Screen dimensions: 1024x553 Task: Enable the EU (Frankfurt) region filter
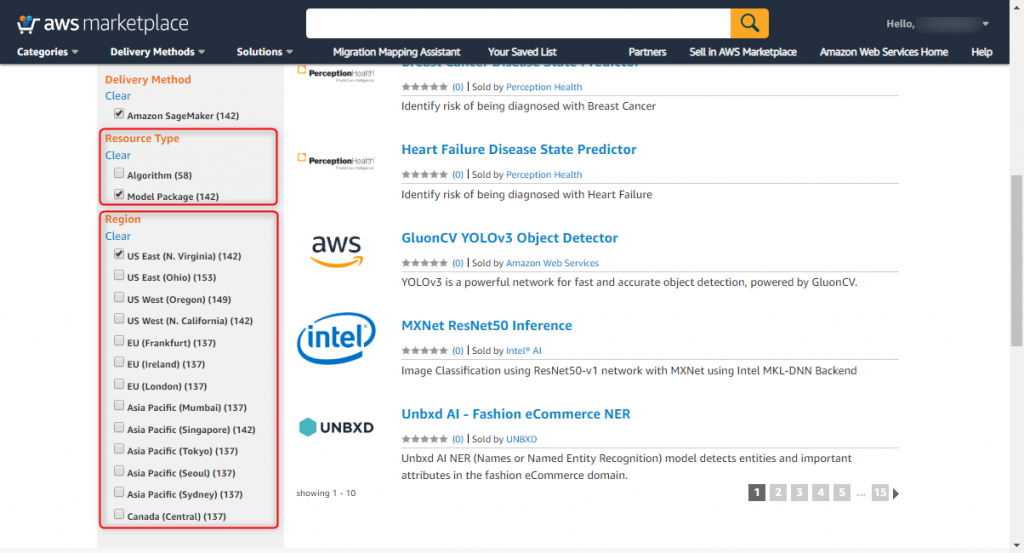[119, 341]
